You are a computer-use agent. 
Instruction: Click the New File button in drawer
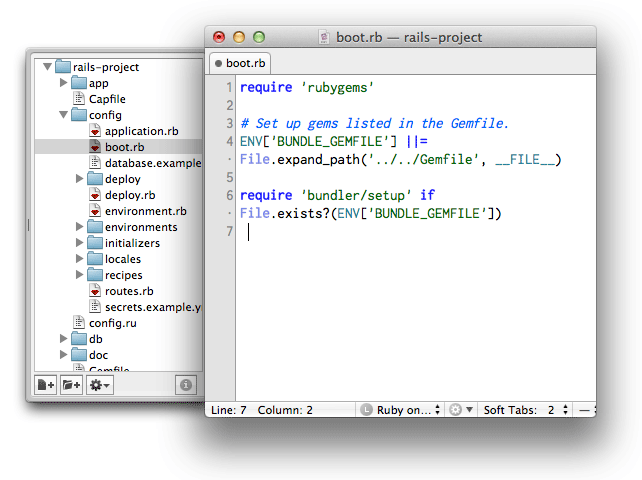pos(46,384)
